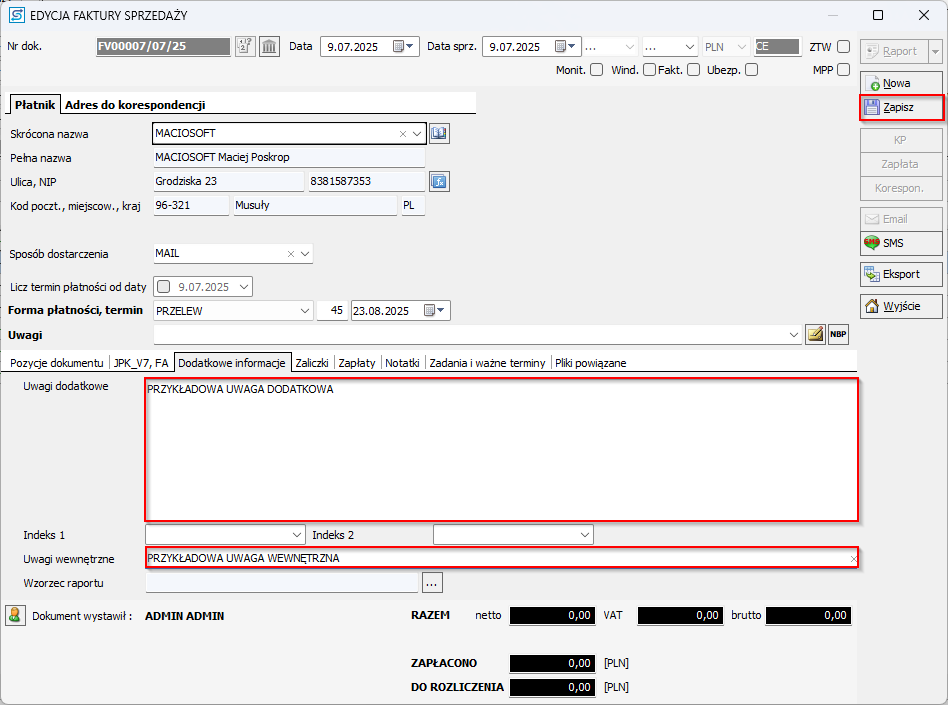
Task: Enable the ZTW checkbox
Action: [x=843, y=47]
